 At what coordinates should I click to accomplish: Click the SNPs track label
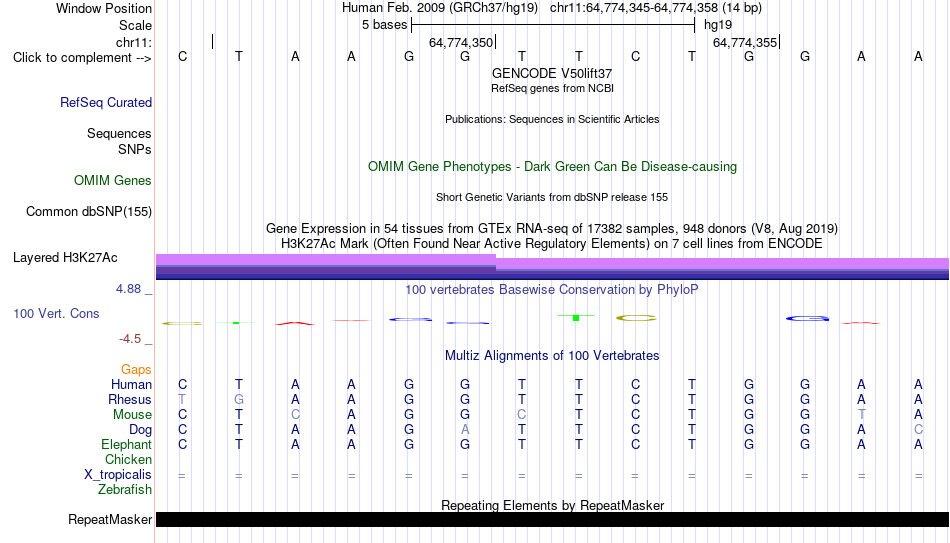(135, 149)
